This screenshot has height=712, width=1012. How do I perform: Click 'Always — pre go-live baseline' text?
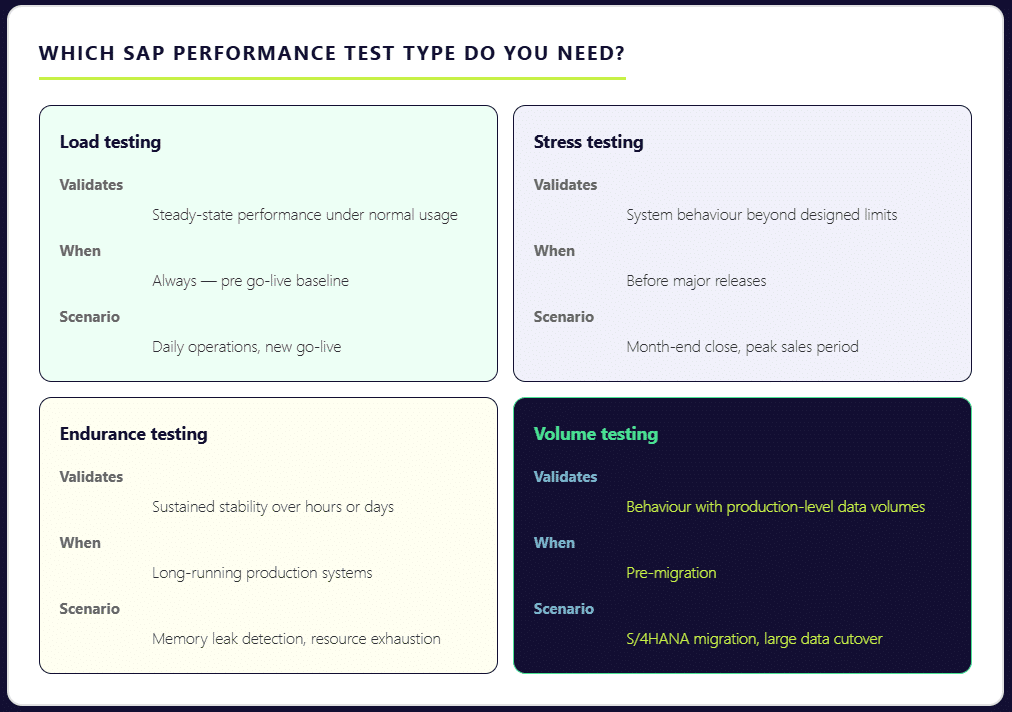click(250, 281)
